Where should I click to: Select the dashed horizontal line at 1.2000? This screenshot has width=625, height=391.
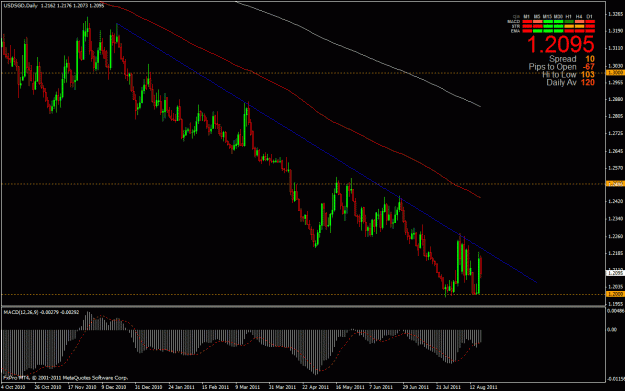coord(303,294)
